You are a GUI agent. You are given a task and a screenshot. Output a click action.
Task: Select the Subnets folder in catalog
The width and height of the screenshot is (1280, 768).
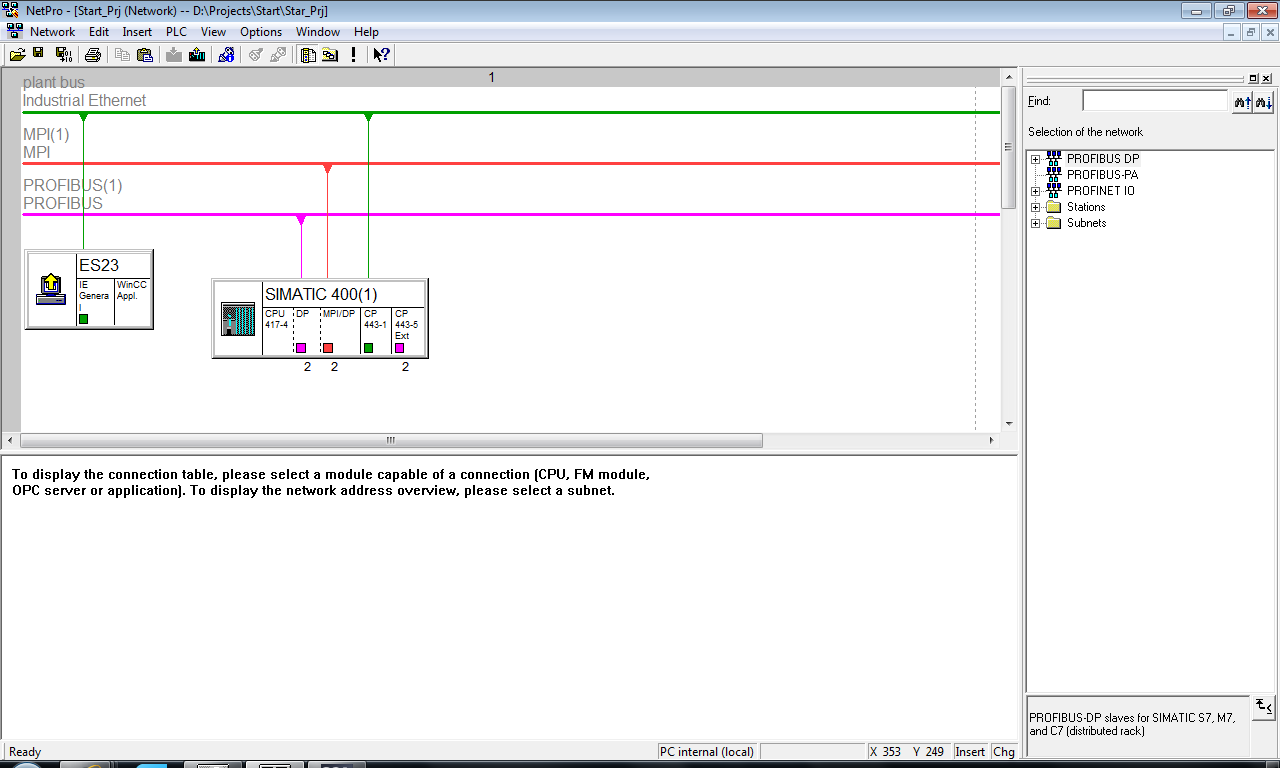coord(1086,223)
